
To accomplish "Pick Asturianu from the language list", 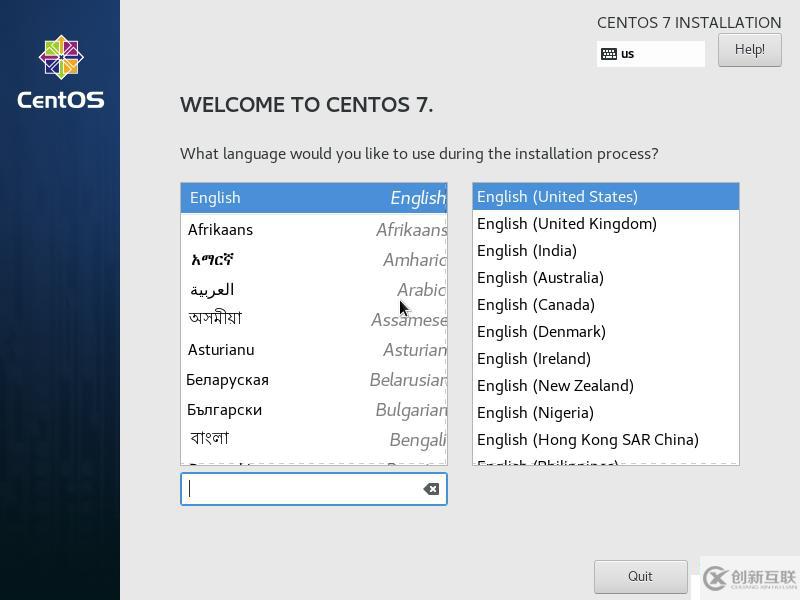I will click(x=313, y=350).
